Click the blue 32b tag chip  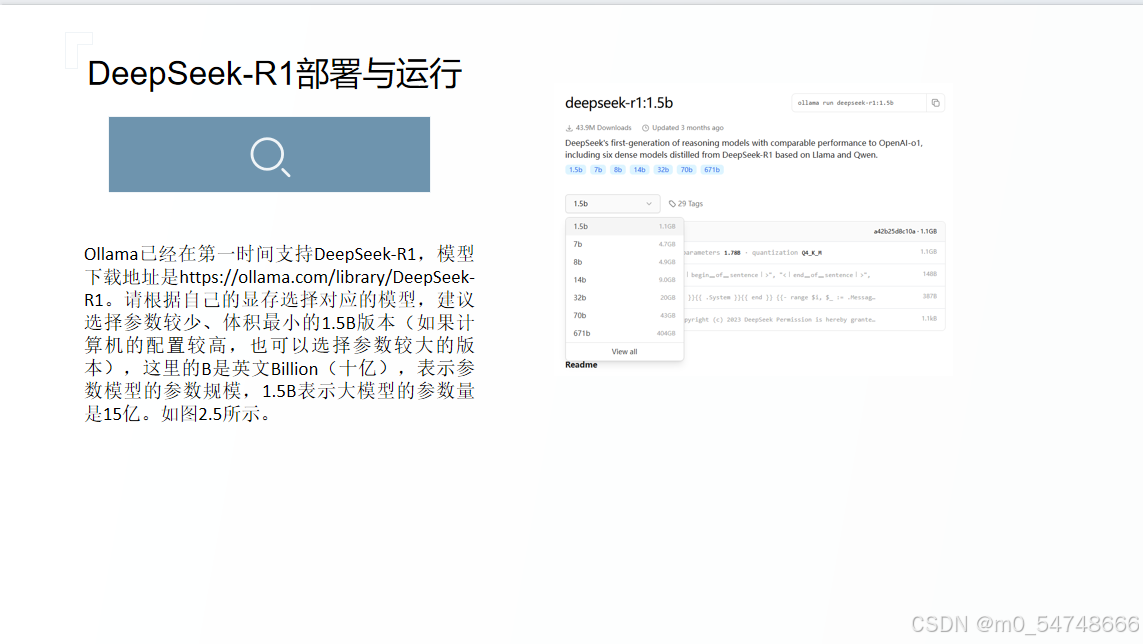click(663, 170)
